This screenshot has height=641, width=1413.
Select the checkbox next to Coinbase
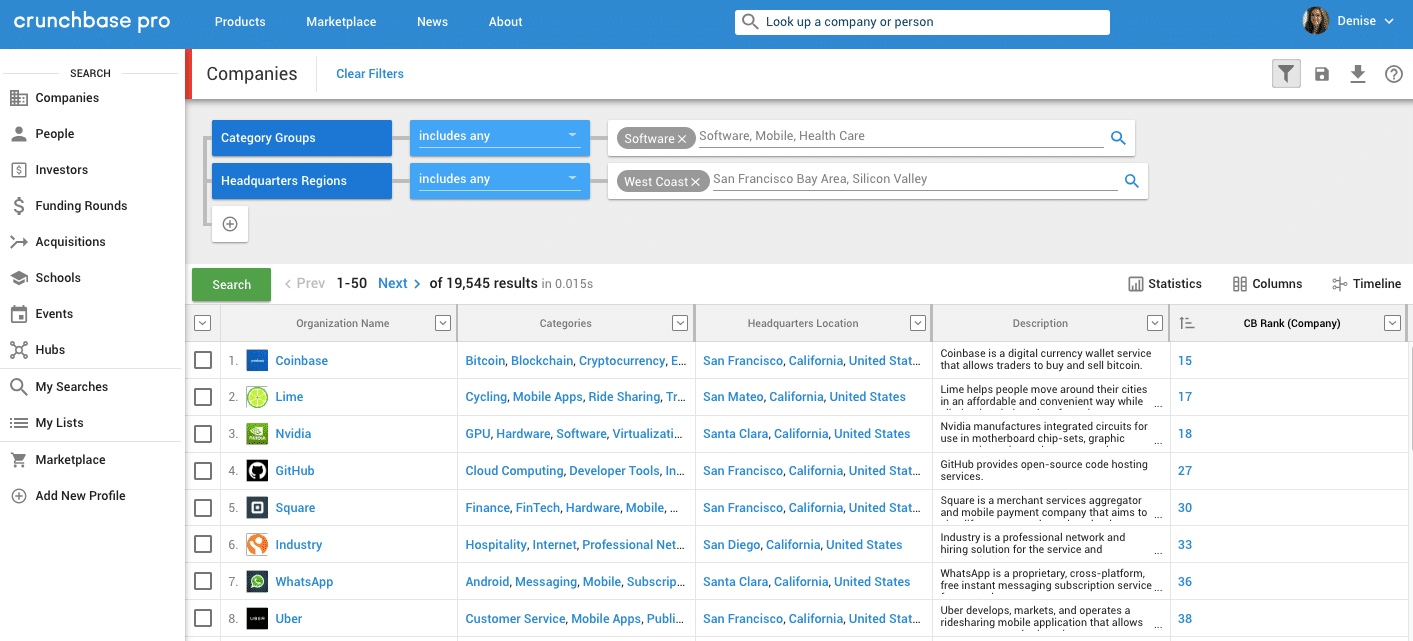[203, 360]
